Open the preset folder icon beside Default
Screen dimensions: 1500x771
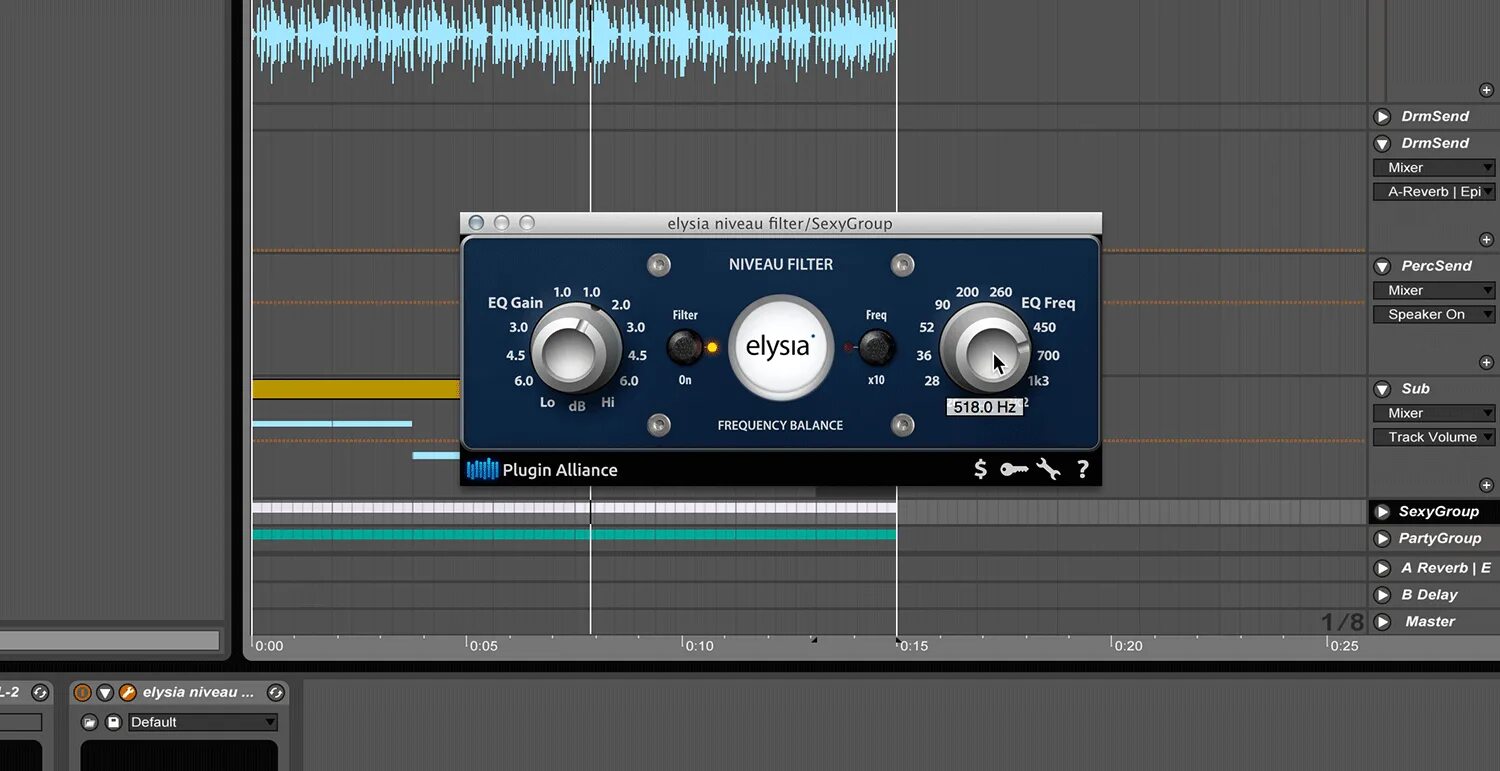point(89,722)
